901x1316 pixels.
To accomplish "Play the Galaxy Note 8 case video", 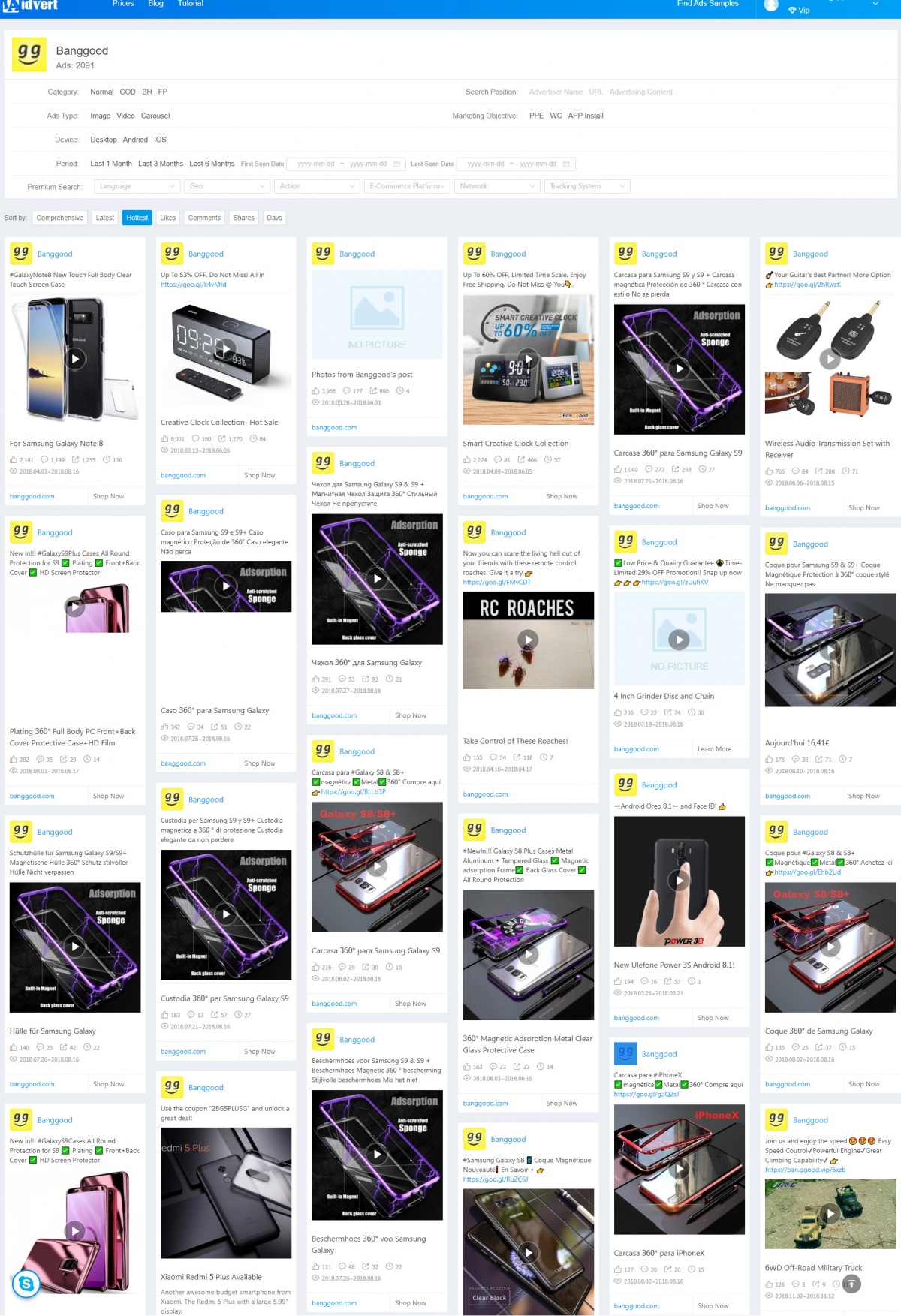I will pyautogui.click(x=75, y=359).
